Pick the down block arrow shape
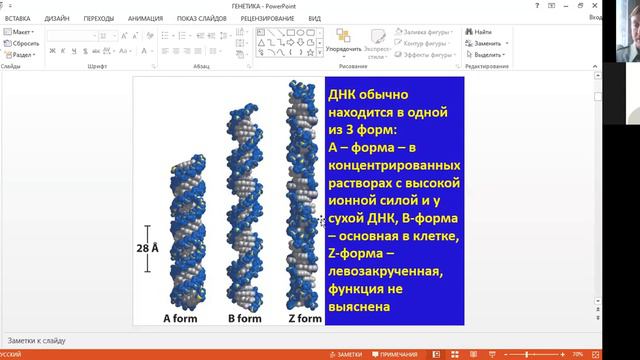Image resolution: width=640 pixels, height=360 pixels. click(x=300, y=42)
